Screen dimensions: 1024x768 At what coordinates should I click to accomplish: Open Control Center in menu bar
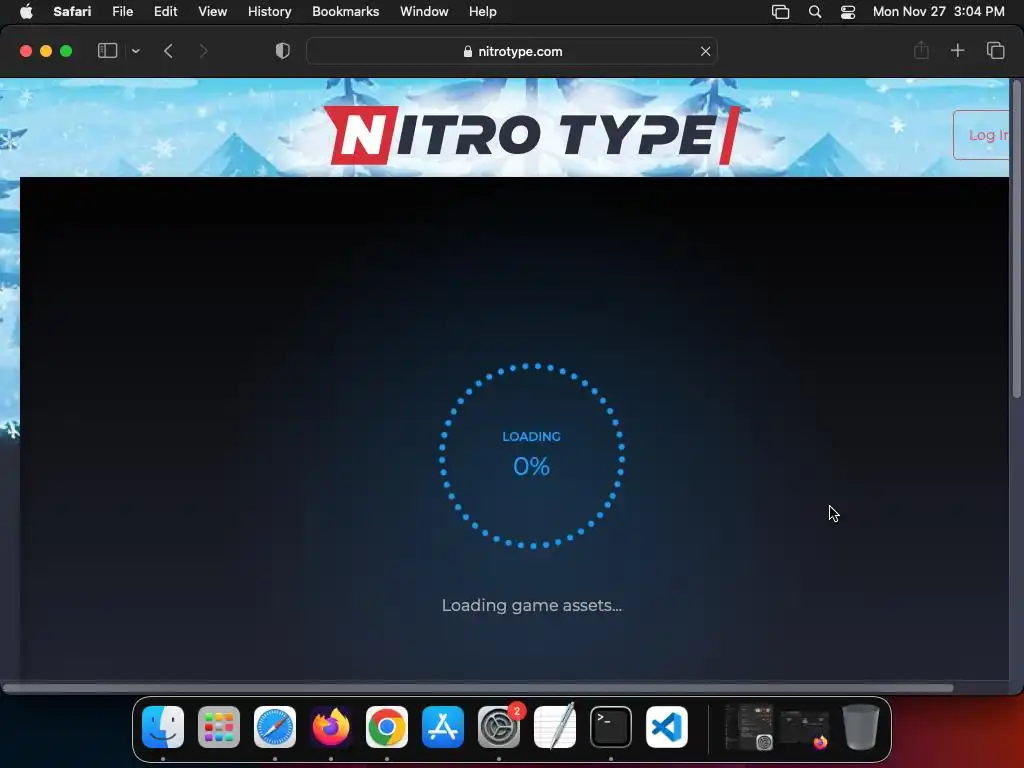click(848, 12)
